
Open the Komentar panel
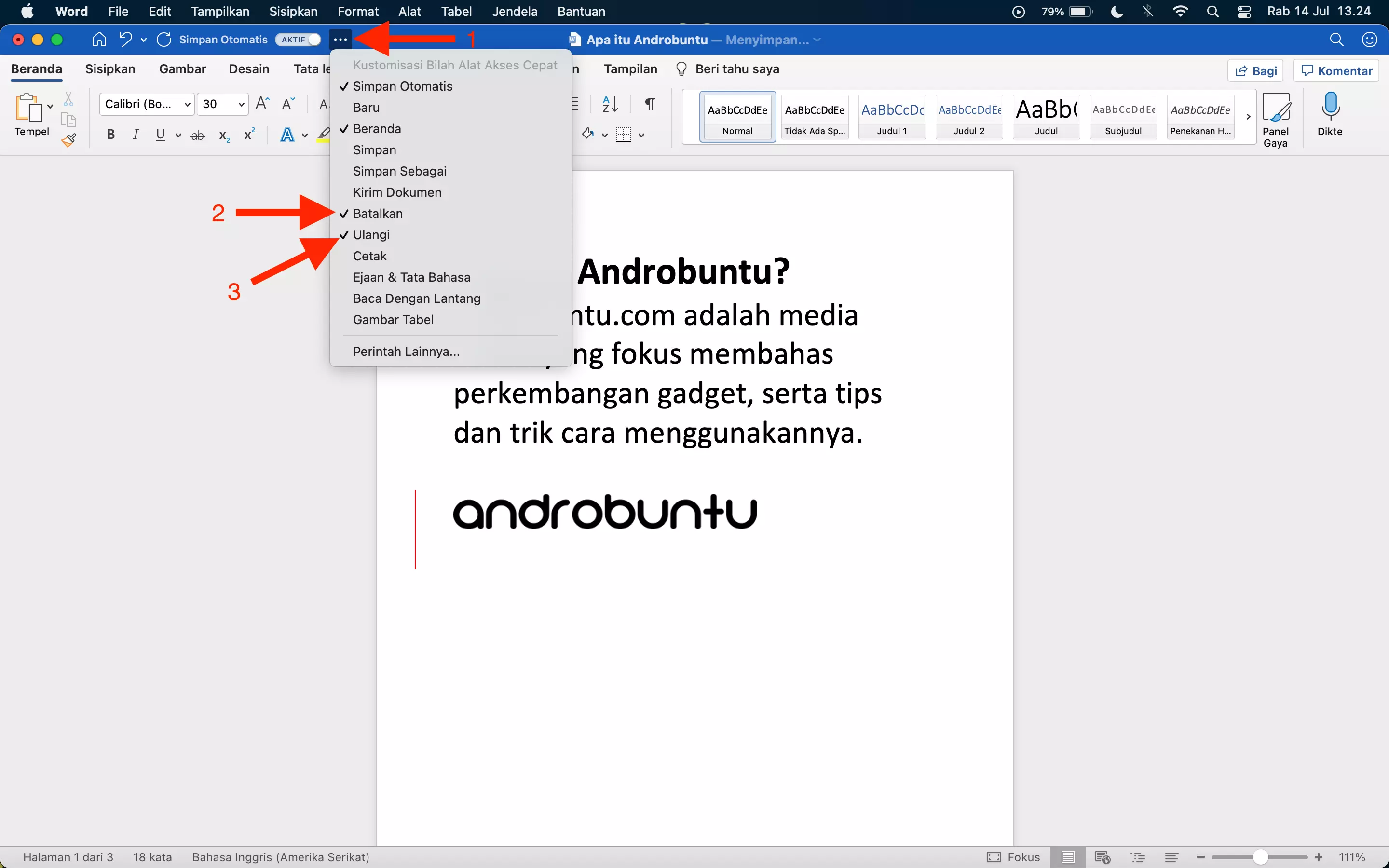tap(1335, 70)
